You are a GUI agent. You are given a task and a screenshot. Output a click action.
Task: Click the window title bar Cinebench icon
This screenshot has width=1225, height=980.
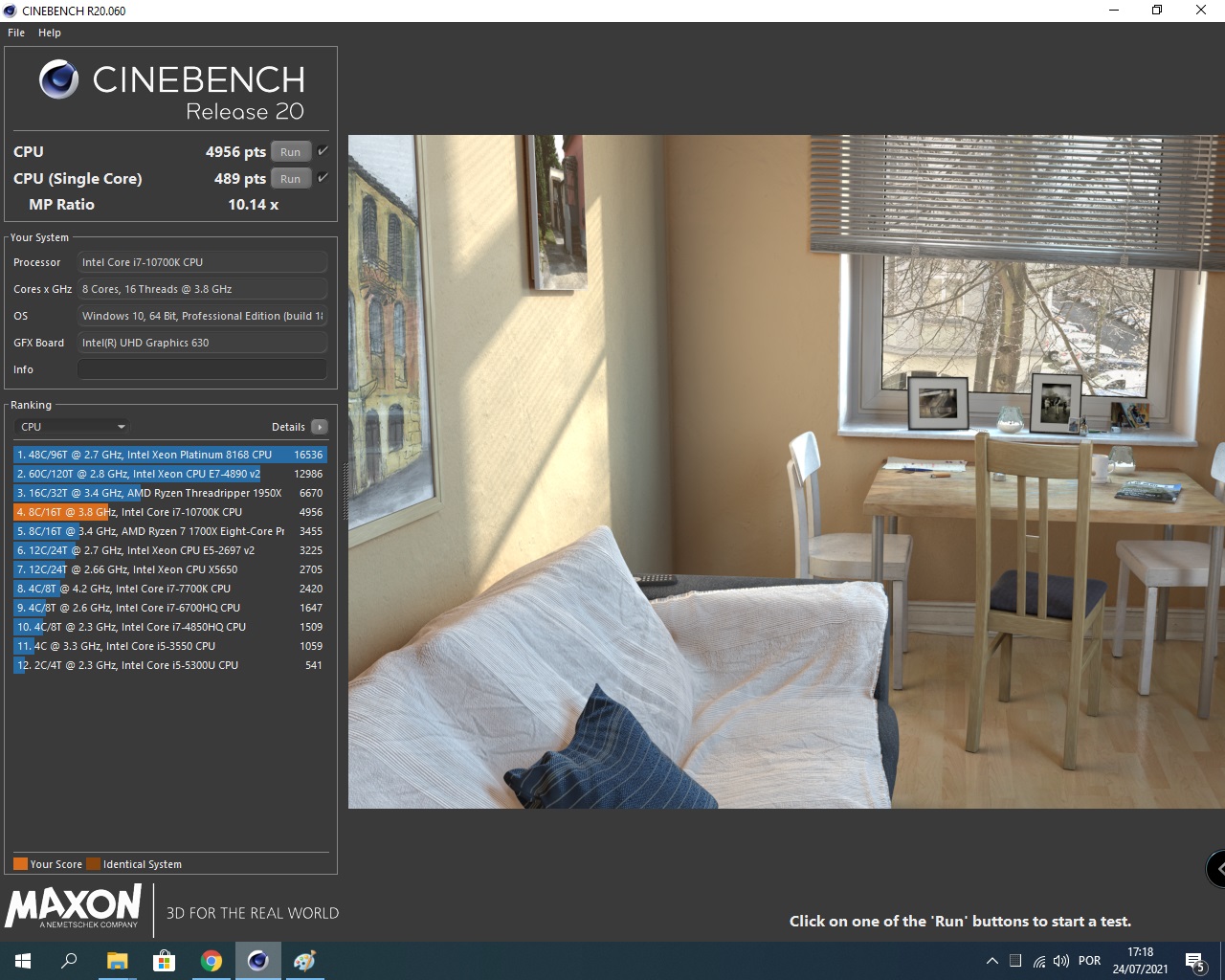11,11
